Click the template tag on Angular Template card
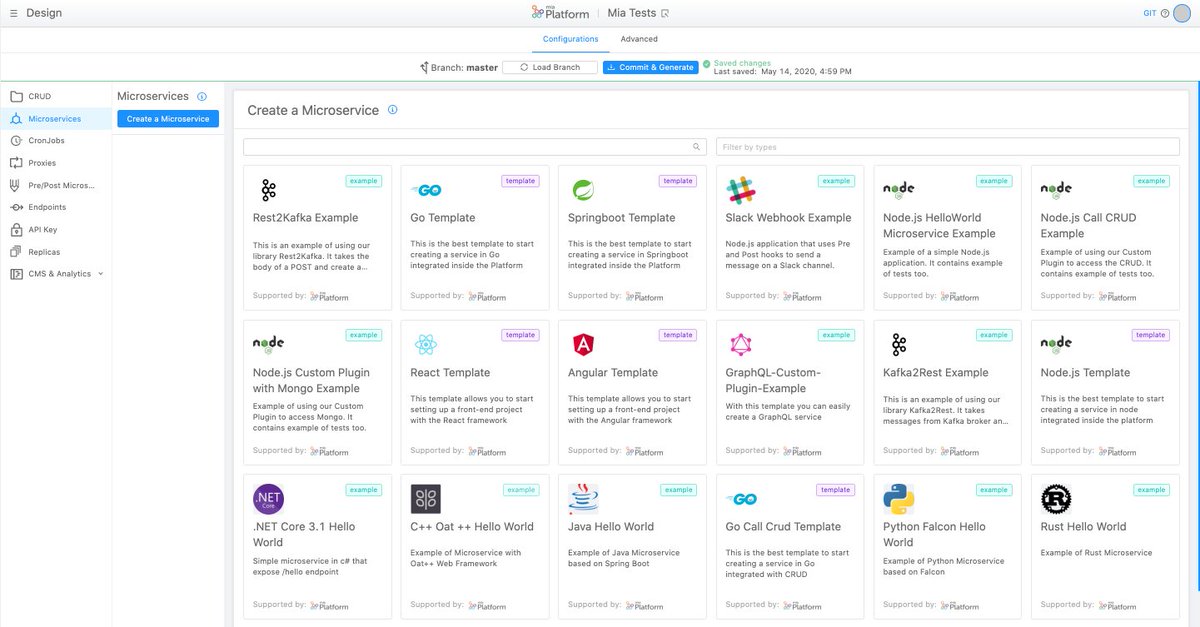The image size is (1200, 627). (x=678, y=336)
